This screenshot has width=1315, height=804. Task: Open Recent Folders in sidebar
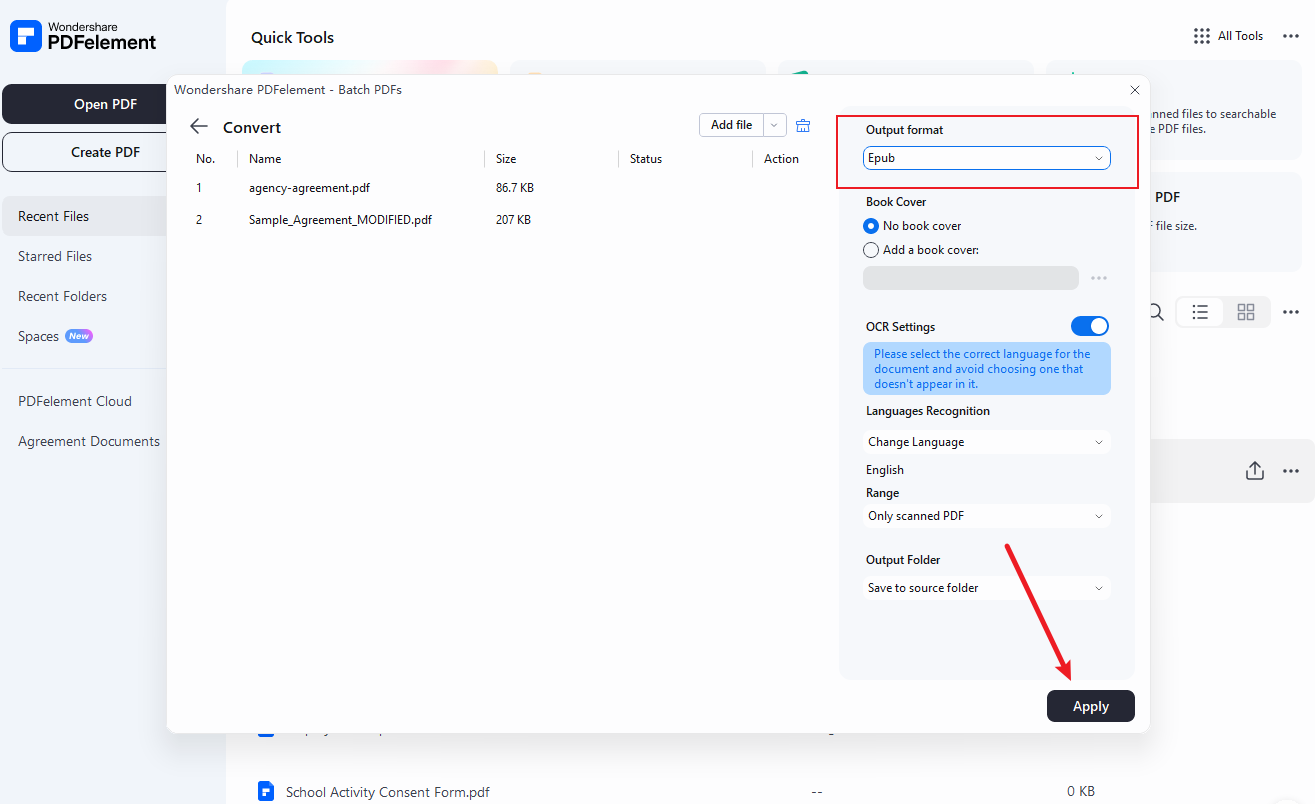(x=62, y=296)
